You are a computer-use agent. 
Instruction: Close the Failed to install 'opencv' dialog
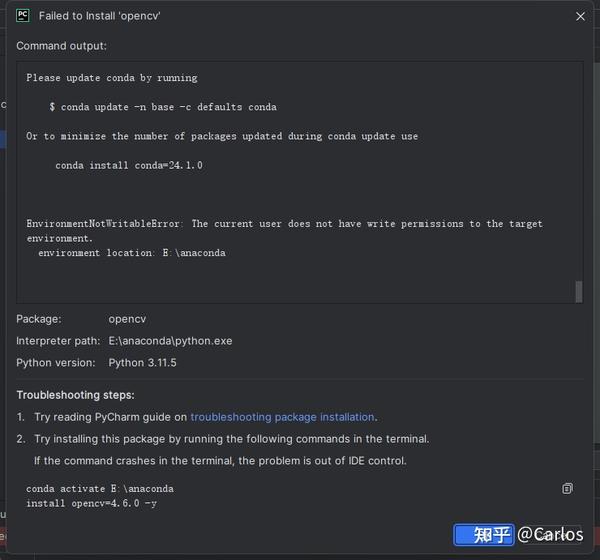(580, 16)
